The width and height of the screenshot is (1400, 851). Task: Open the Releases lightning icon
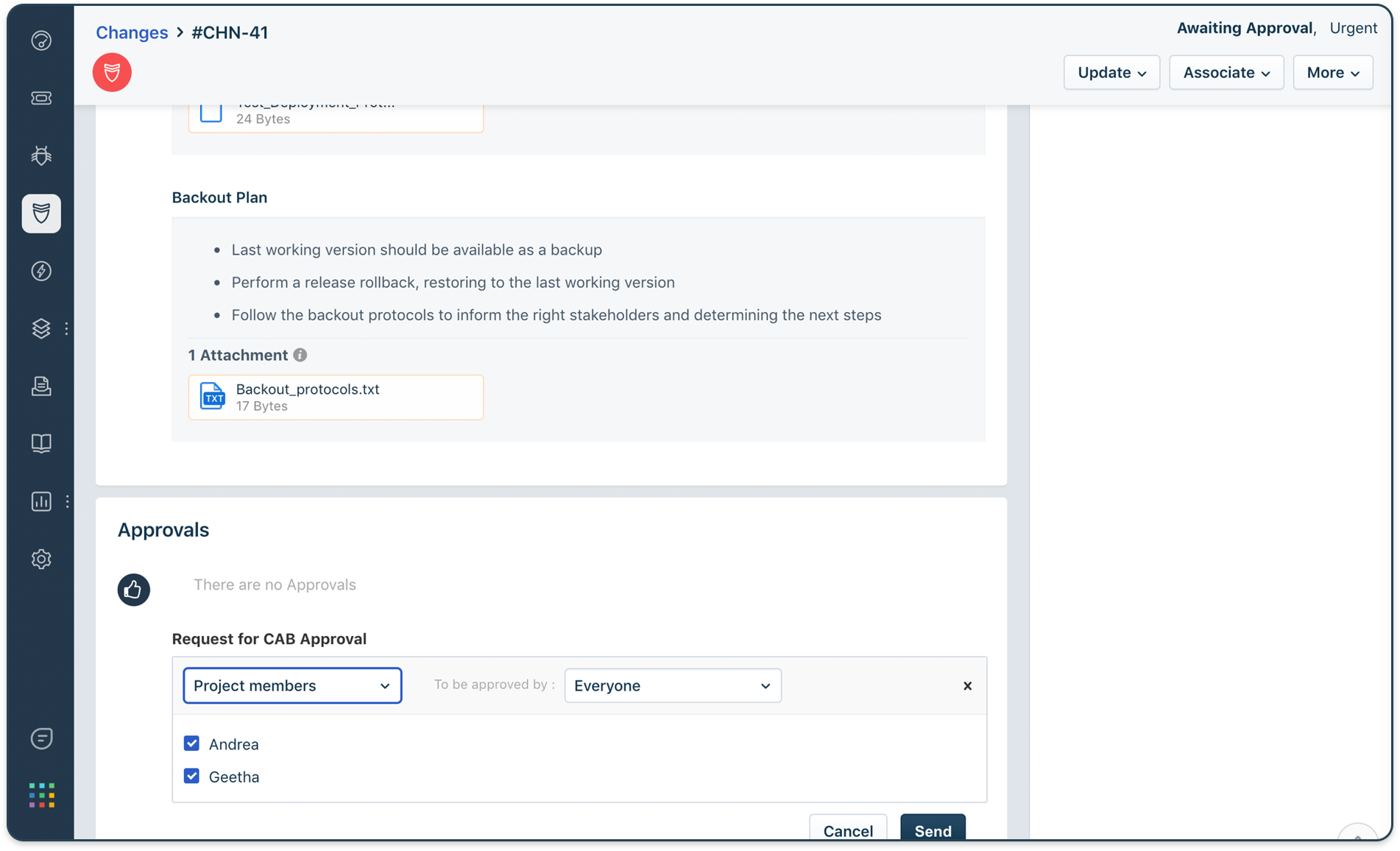41,271
